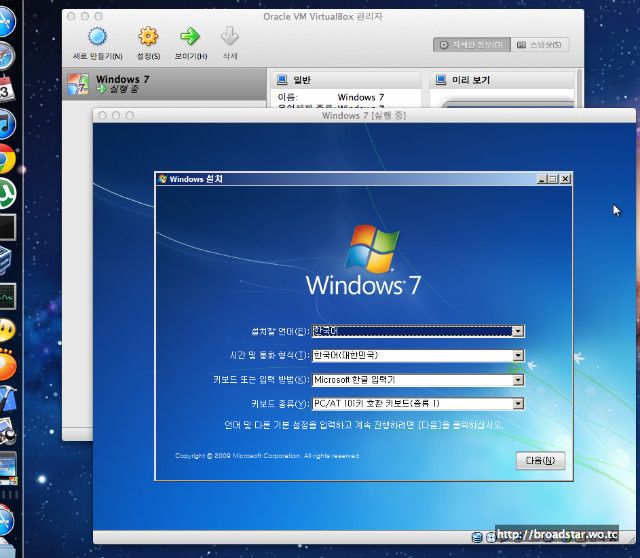Click the 'Windows 7 [실행 중]' window title bar
Viewport: 640px width, 558px height.
click(x=364, y=116)
